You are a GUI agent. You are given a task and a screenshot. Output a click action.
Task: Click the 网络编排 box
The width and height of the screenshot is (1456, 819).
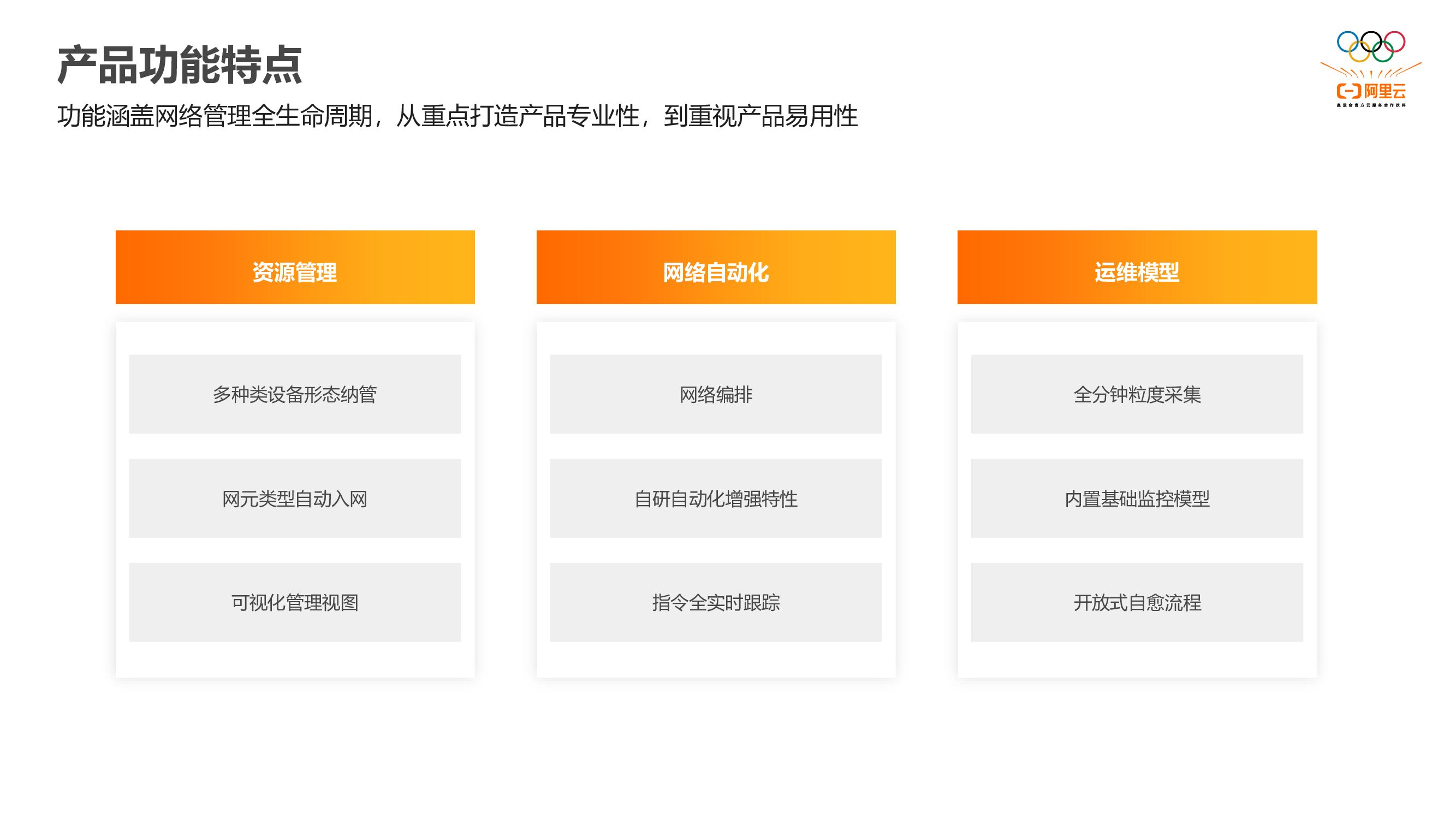coord(716,394)
